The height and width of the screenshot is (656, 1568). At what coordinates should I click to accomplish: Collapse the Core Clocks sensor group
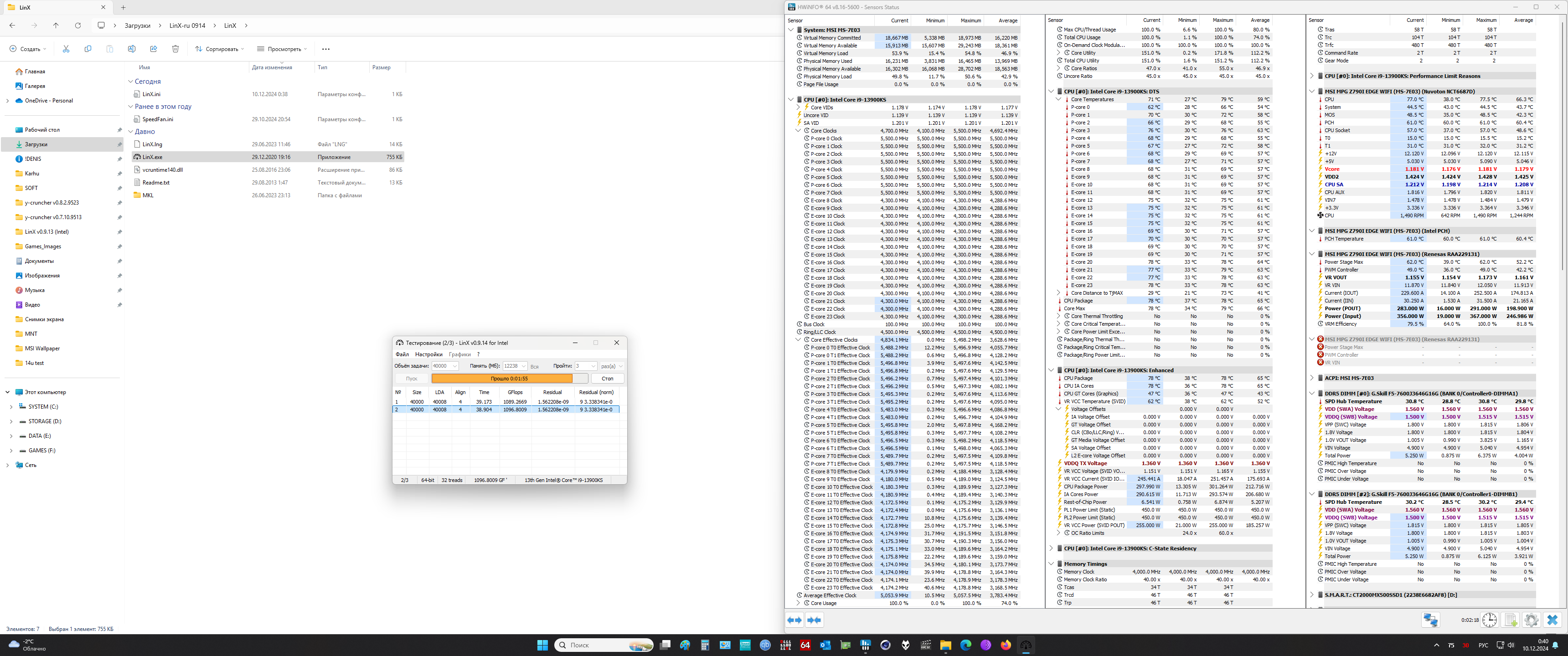point(798,130)
